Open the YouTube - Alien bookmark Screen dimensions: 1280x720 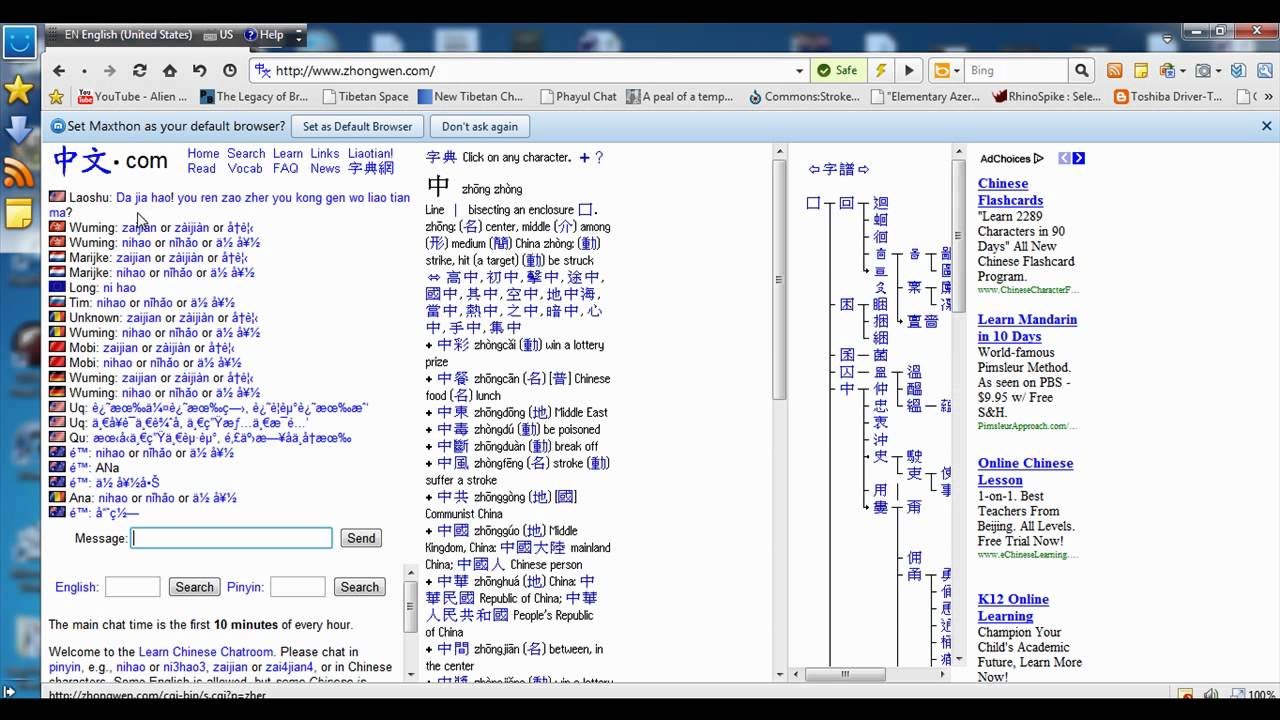point(133,97)
